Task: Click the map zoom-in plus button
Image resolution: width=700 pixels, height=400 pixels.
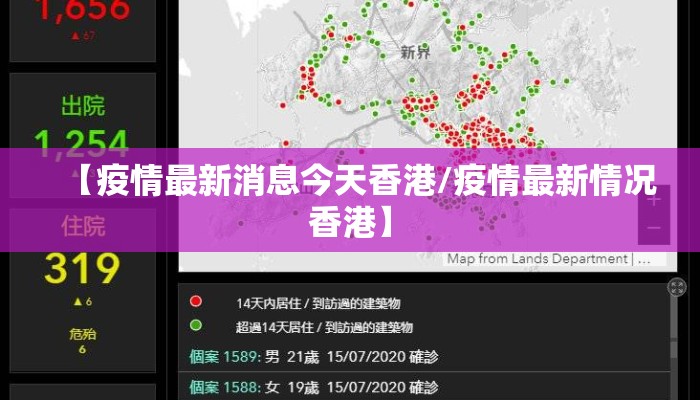Action: 654,200
